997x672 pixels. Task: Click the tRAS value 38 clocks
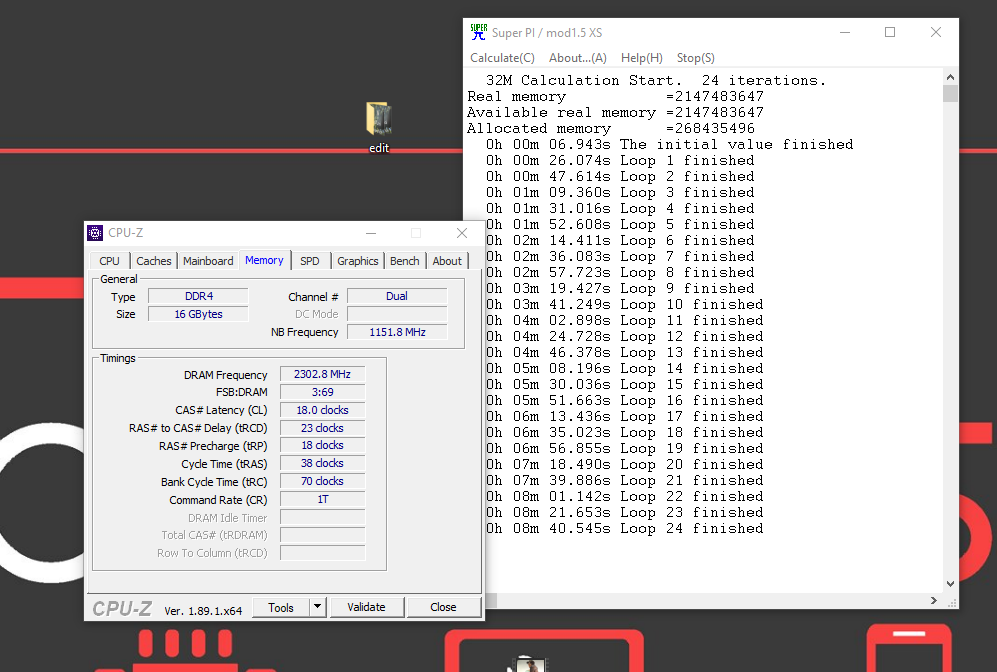pos(322,463)
